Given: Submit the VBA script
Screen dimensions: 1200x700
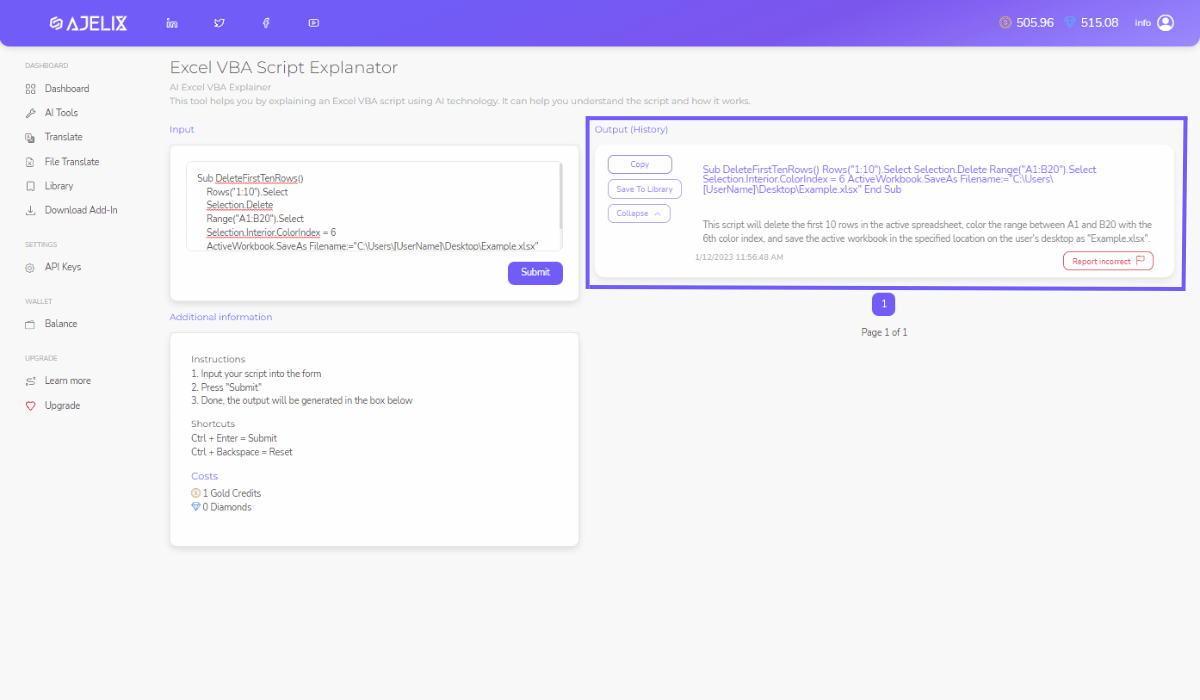Looking at the screenshot, I should pyautogui.click(x=535, y=273).
